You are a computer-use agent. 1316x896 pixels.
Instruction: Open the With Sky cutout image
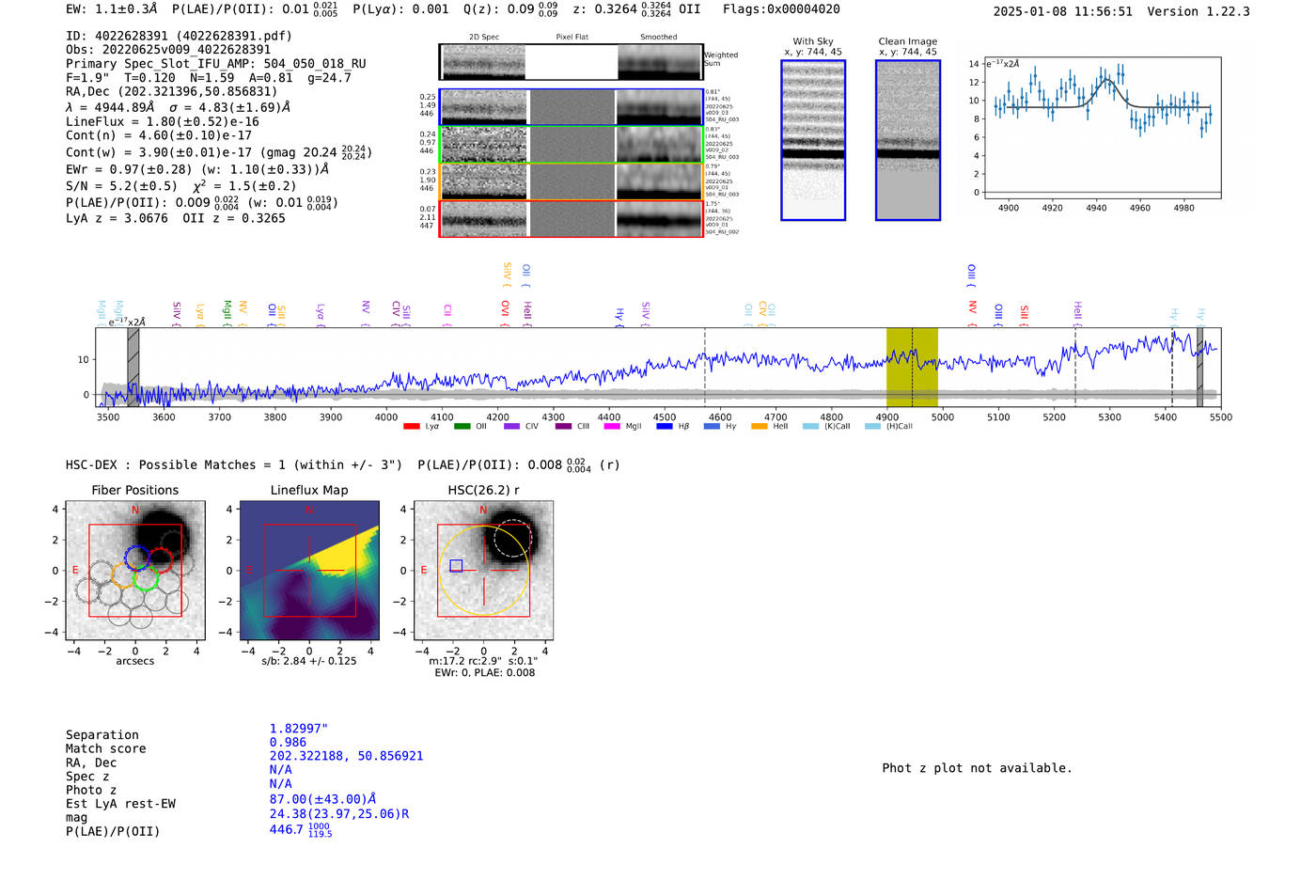click(813, 140)
